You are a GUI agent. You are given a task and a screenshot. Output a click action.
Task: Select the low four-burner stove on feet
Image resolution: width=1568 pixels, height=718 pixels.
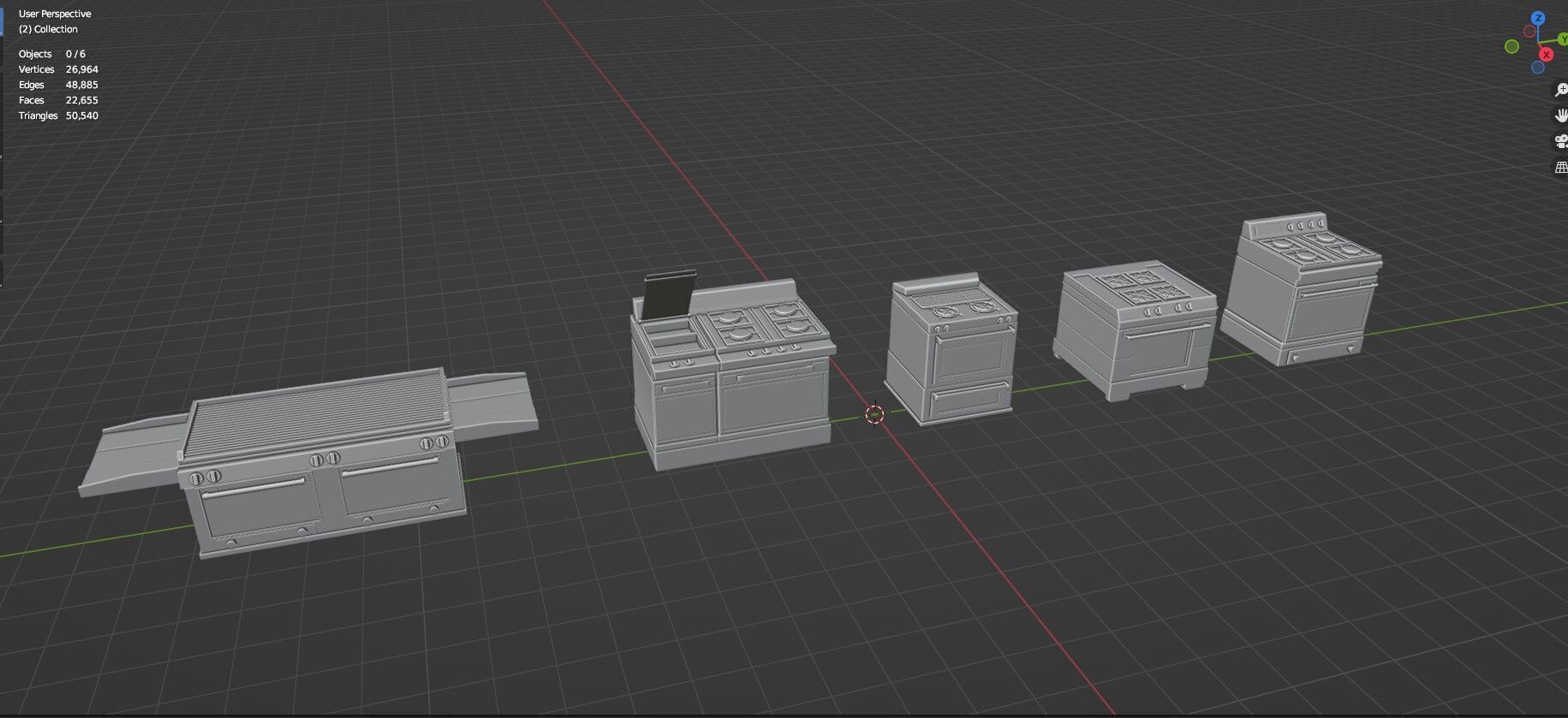click(x=1135, y=329)
